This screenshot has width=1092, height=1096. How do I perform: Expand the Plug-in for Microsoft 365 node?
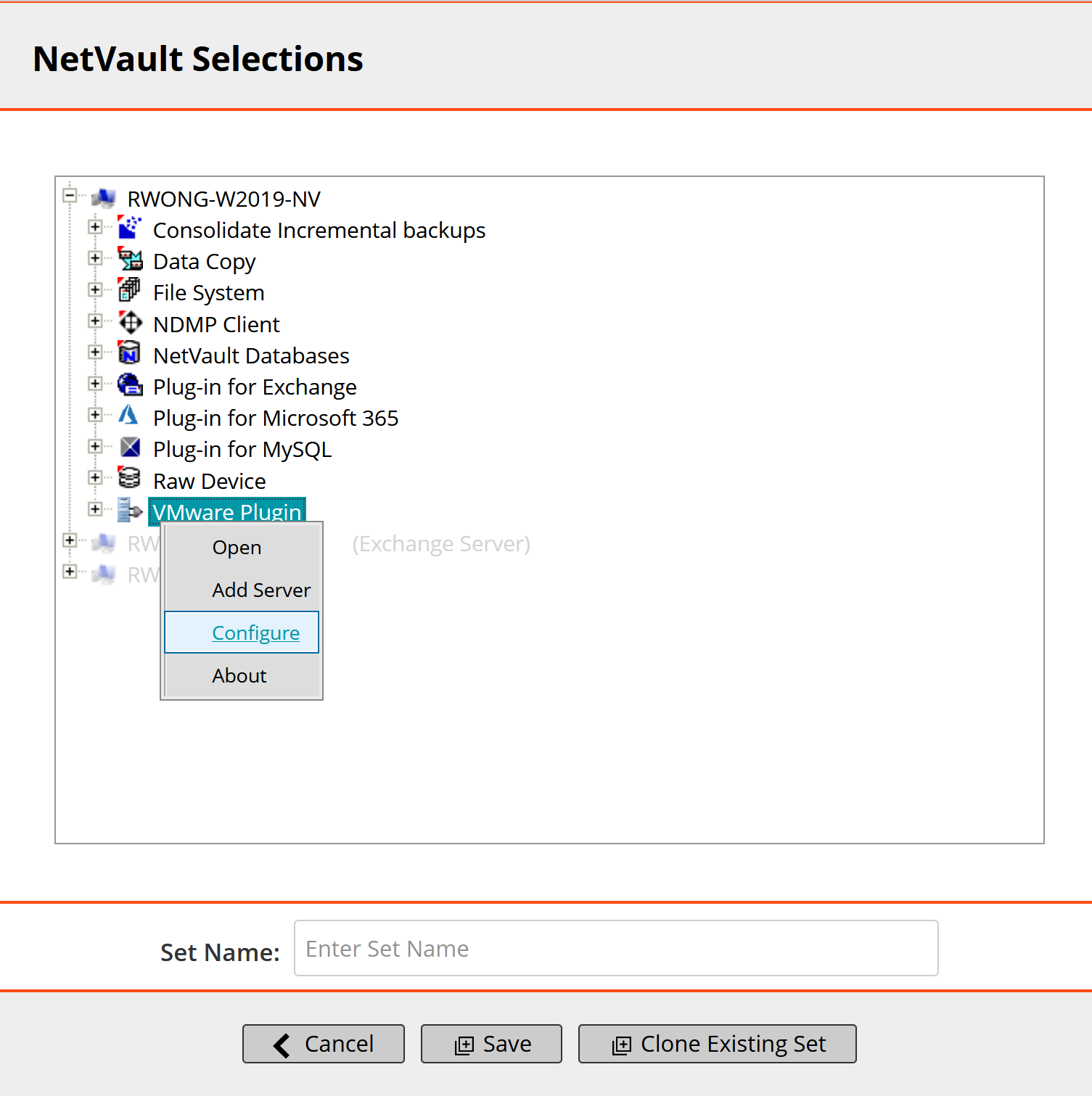pyautogui.click(x=95, y=414)
